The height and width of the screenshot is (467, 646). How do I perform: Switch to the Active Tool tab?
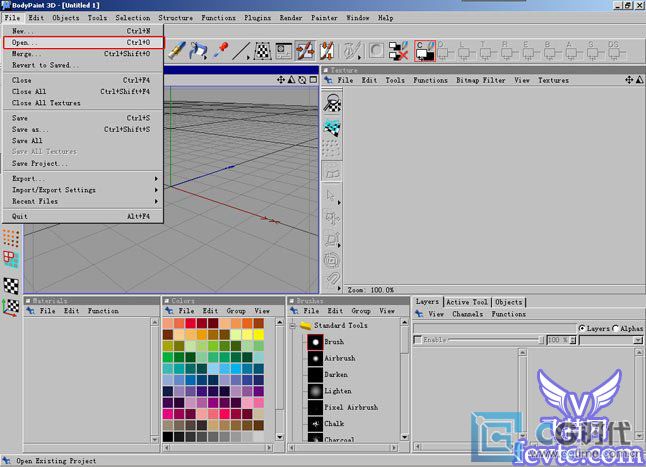467,302
